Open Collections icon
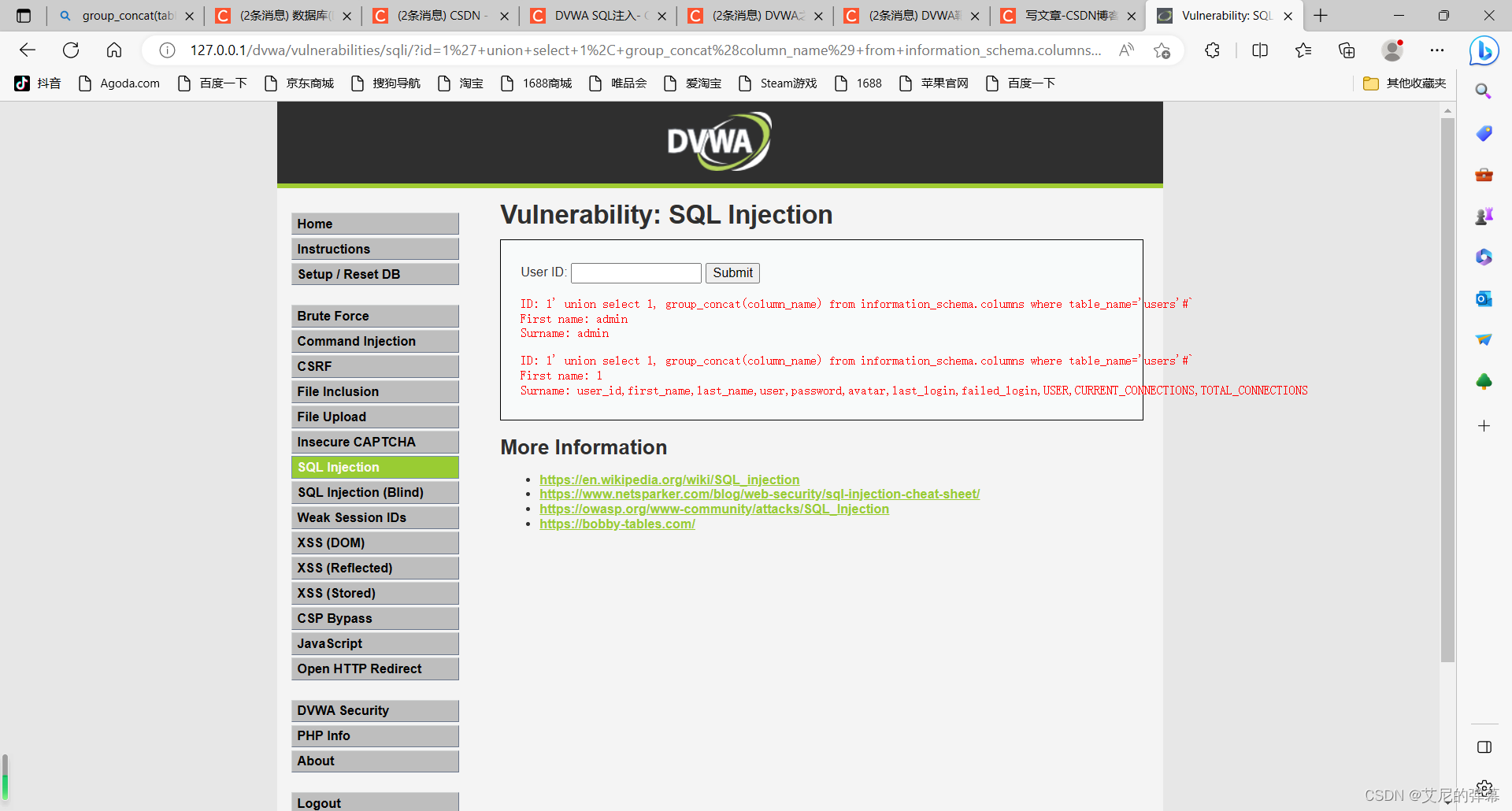The width and height of the screenshot is (1512, 811). pyautogui.click(x=1347, y=50)
